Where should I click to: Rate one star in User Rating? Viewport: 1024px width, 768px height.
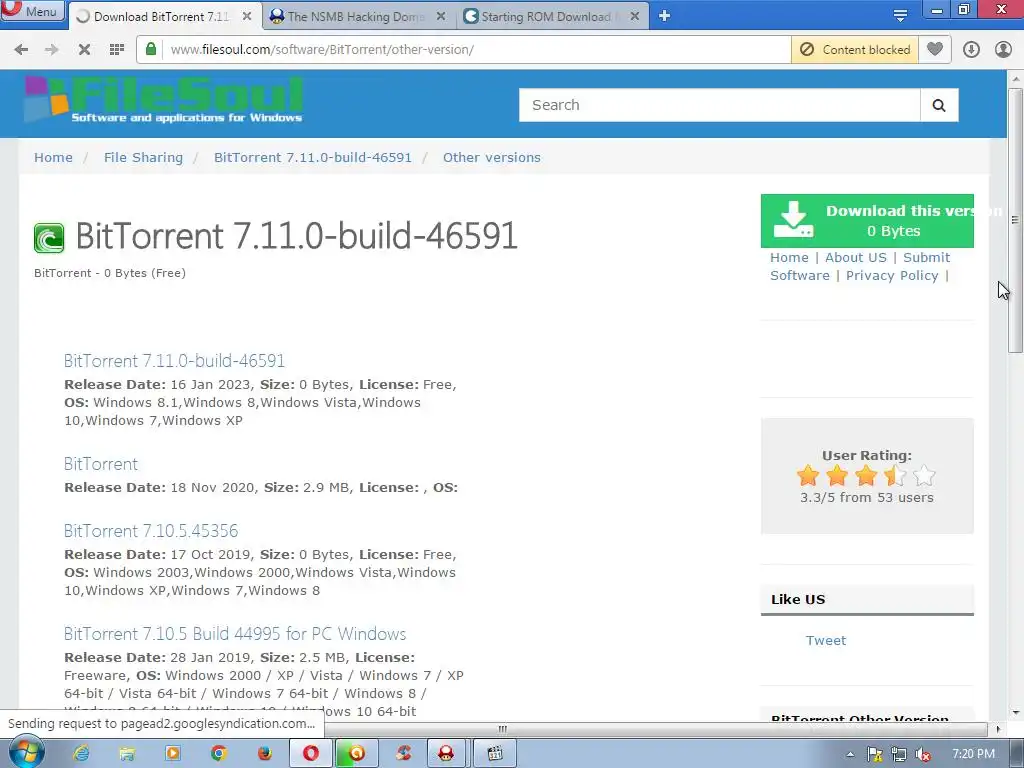pos(808,475)
